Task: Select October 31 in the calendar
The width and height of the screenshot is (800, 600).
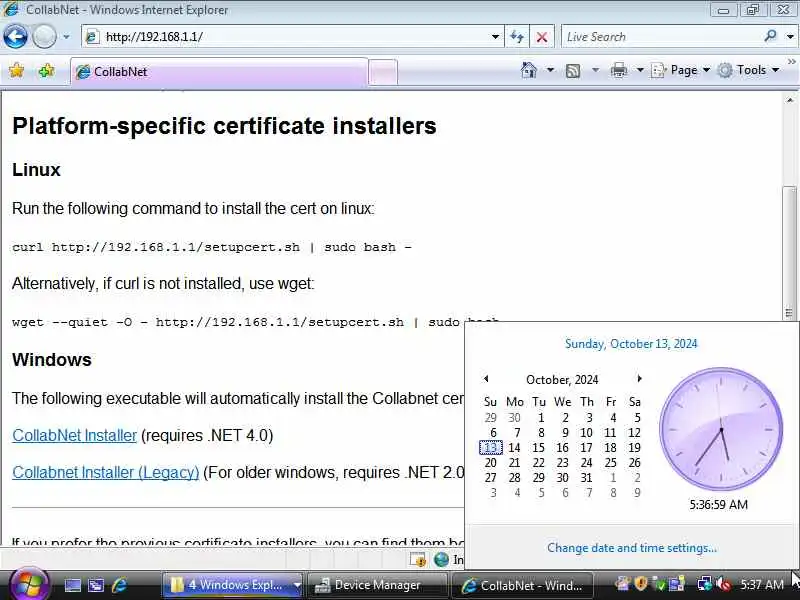Action: pyautogui.click(x=586, y=478)
